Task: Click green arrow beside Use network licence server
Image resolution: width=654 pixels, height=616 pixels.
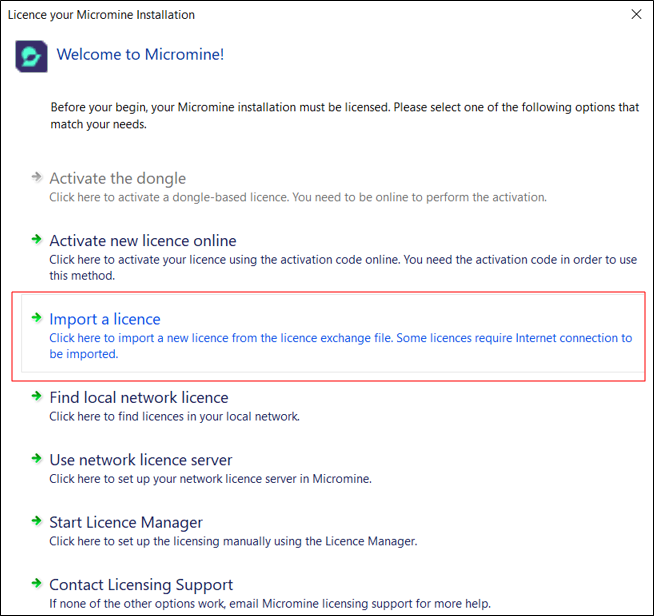Action: pos(37,460)
